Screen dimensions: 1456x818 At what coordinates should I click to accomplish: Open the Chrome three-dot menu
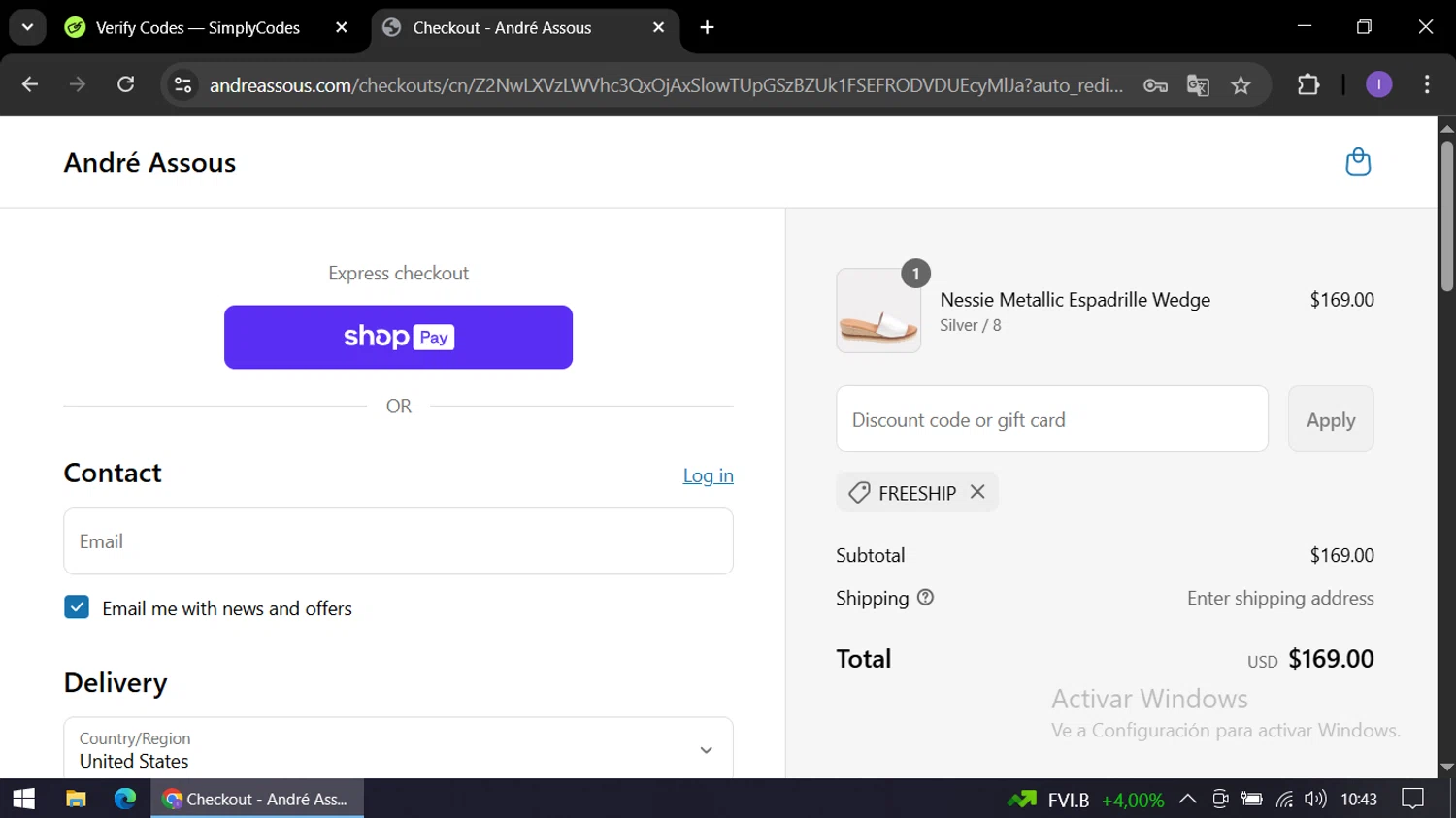[x=1427, y=84]
